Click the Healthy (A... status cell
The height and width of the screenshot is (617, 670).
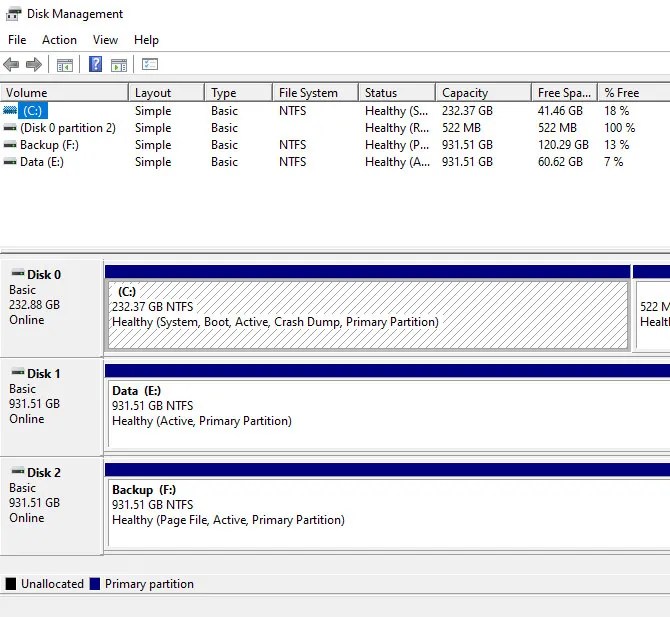pyautogui.click(x=397, y=162)
